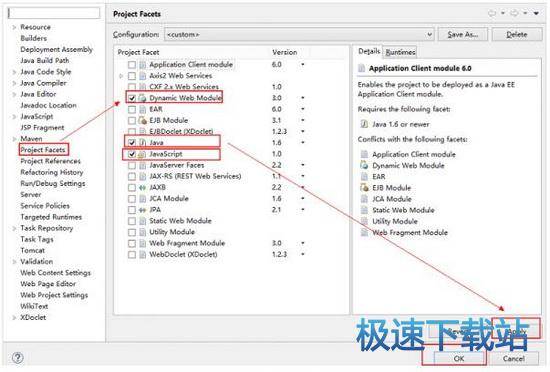The height and width of the screenshot is (372, 550).
Task: Click the Application Client module 6.0 header icon
Action: coord(362,68)
